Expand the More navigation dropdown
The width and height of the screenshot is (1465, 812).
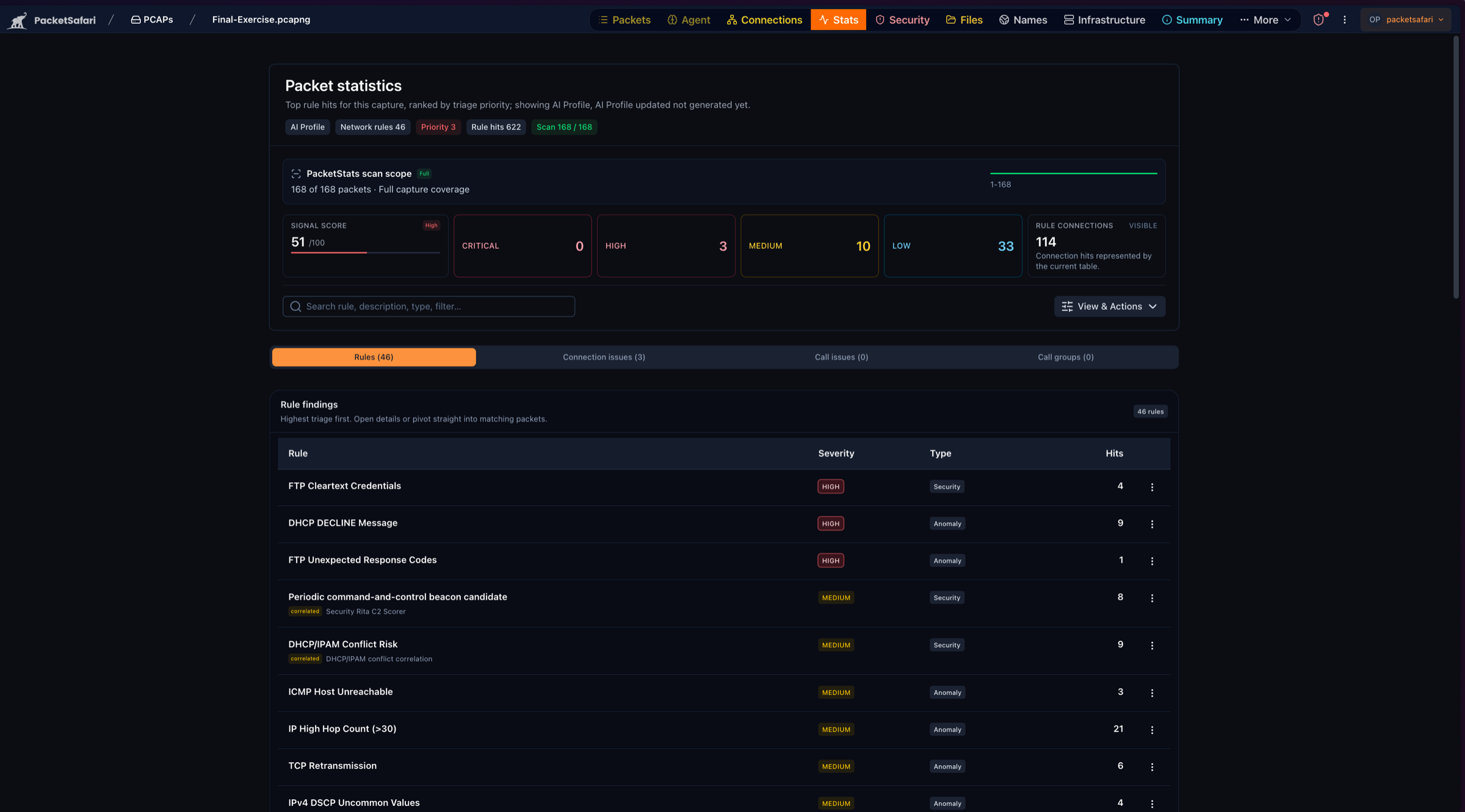[1265, 20]
